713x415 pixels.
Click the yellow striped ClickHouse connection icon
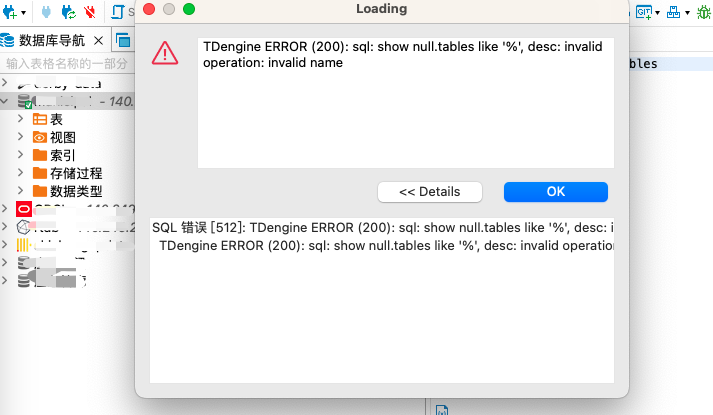[x=22, y=245]
